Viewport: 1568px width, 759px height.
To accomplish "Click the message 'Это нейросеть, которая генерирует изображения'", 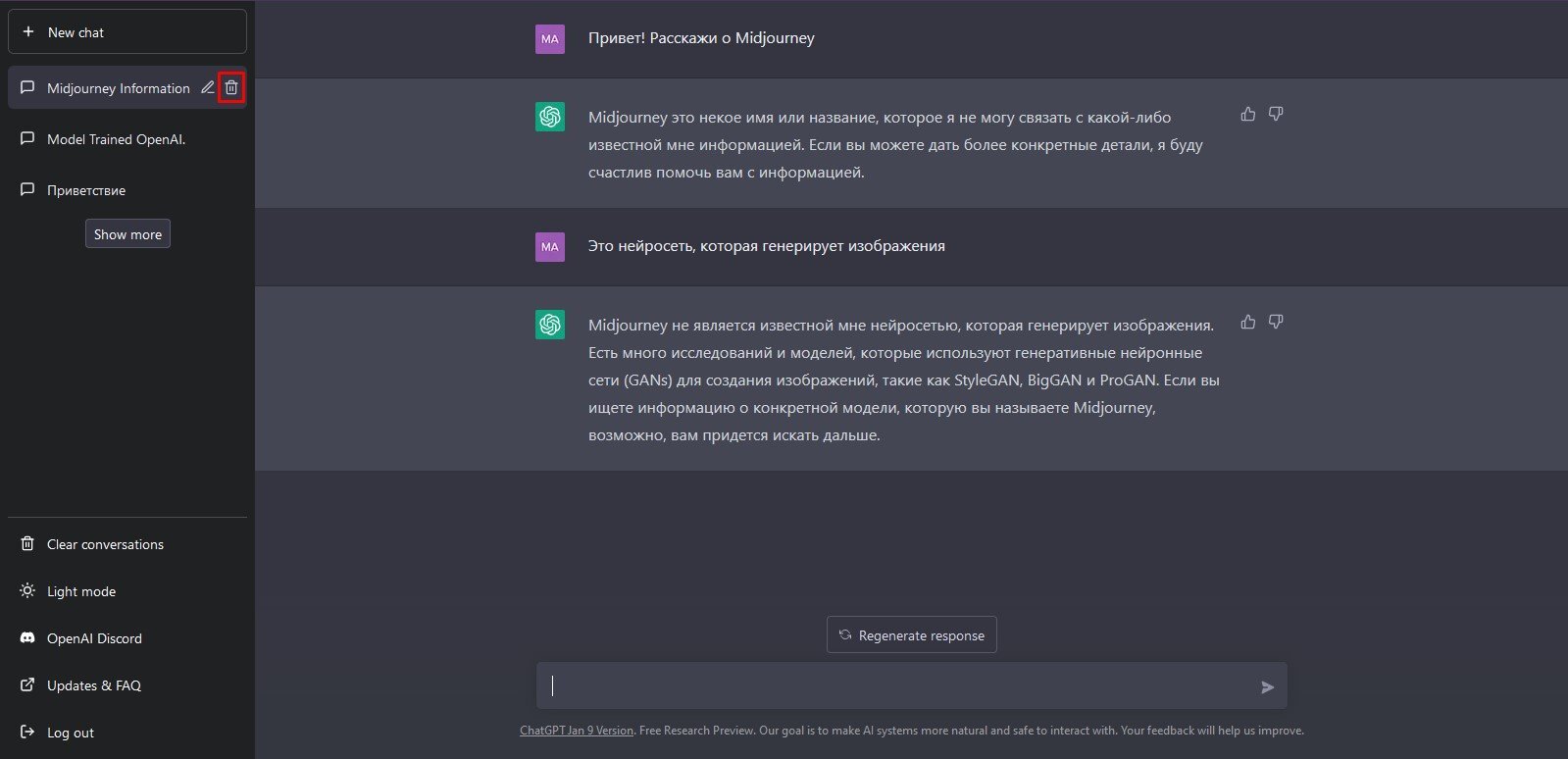I will tap(767, 246).
